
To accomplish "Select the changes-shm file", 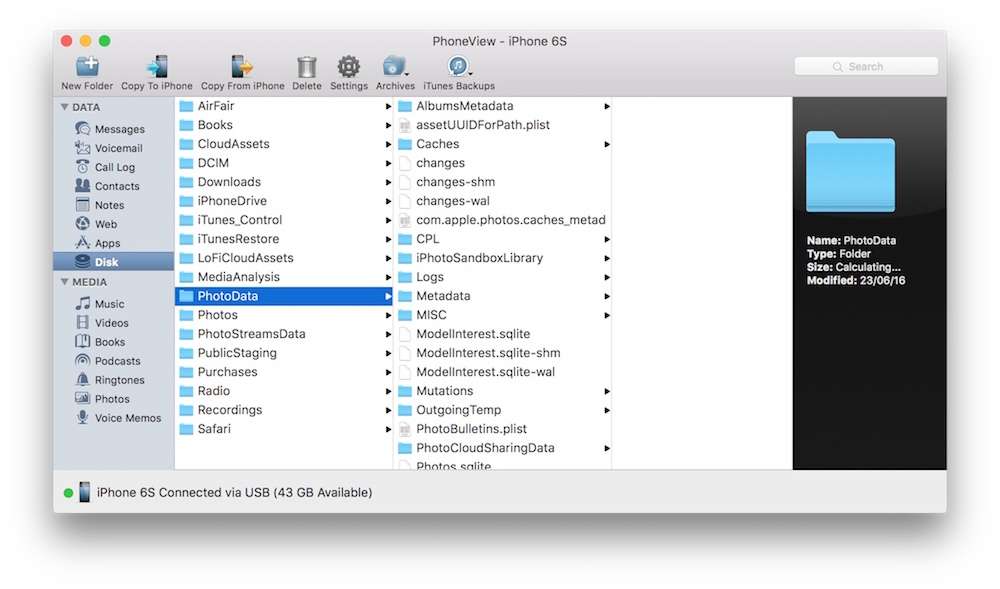I will [x=503, y=182].
